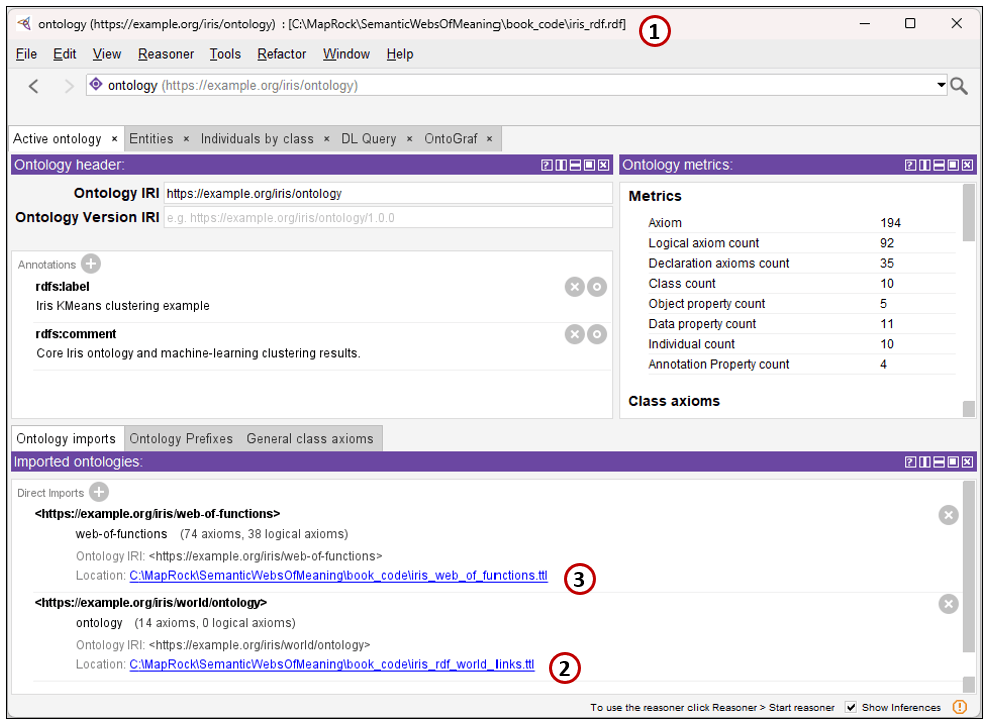Toggle the Show Inferences checkbox
Viewport: 986px width, 726px height.
point(851,707)
